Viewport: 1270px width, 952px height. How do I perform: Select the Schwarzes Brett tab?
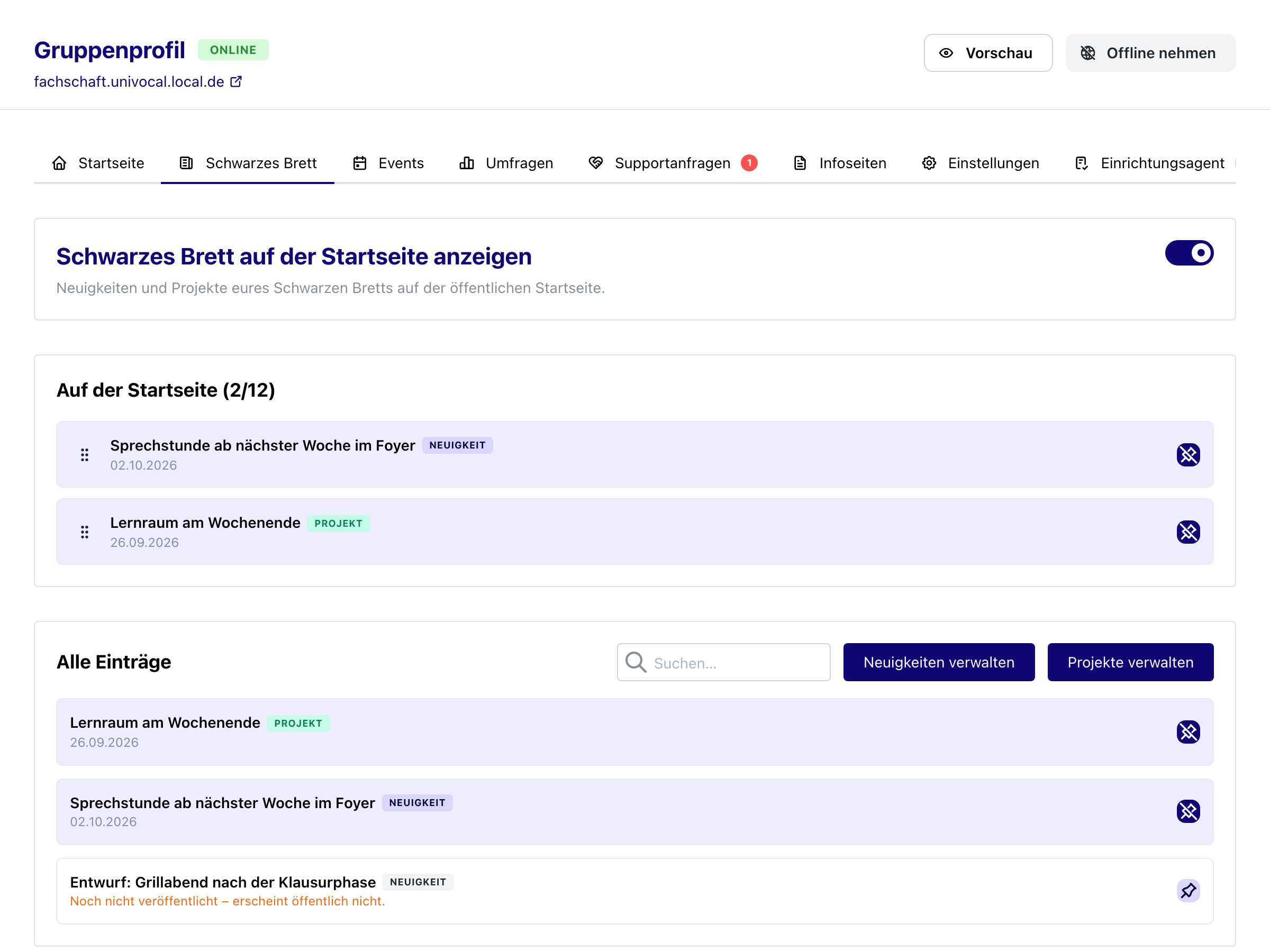click(248, 163)
